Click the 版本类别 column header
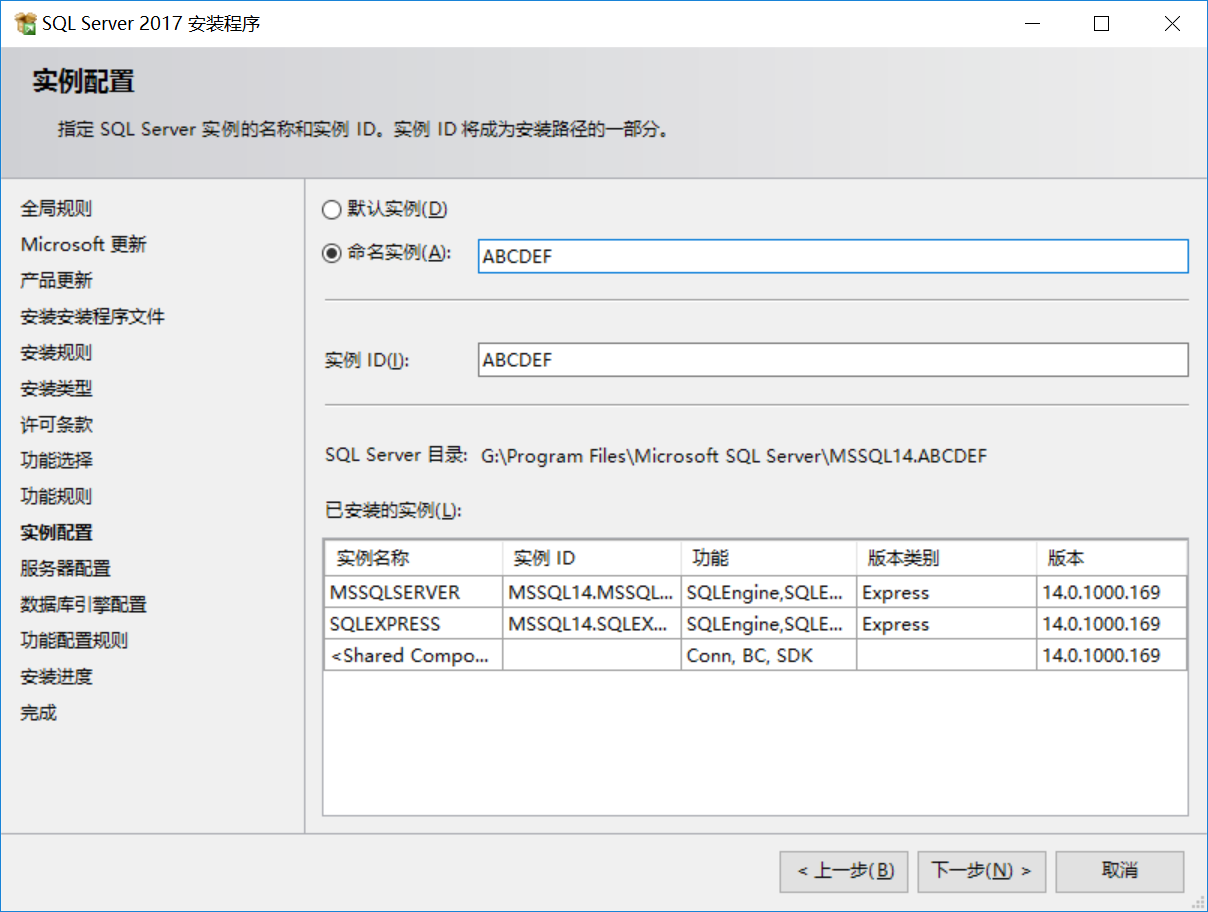1208x912 pixels. click(x=947, y=558)
